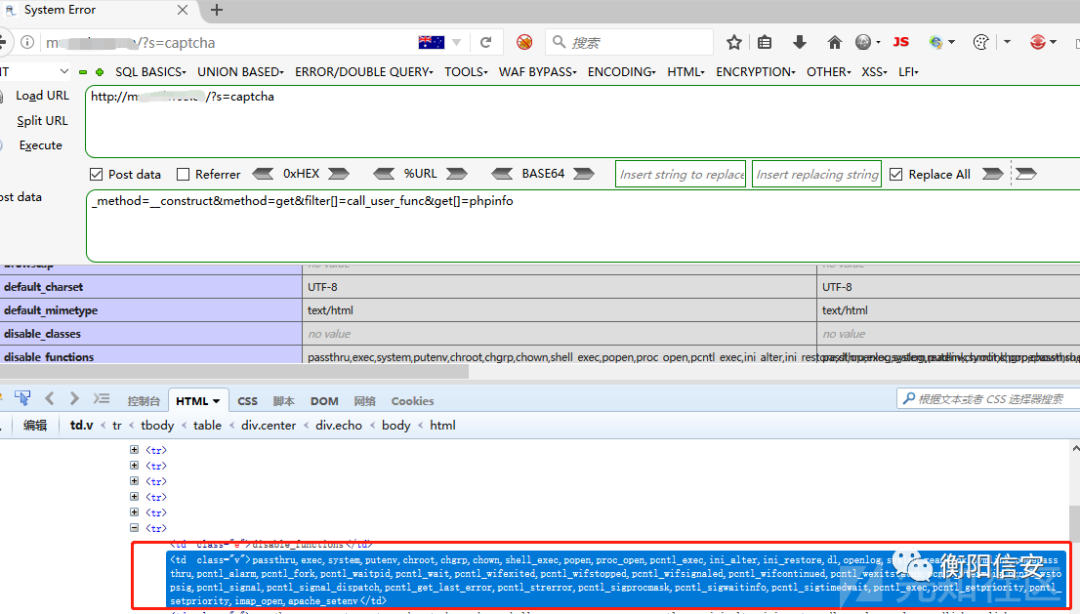URL-encode with right arrow beside %URL
Viewport: 1080px width, 614px height.
tap(456, 174)
